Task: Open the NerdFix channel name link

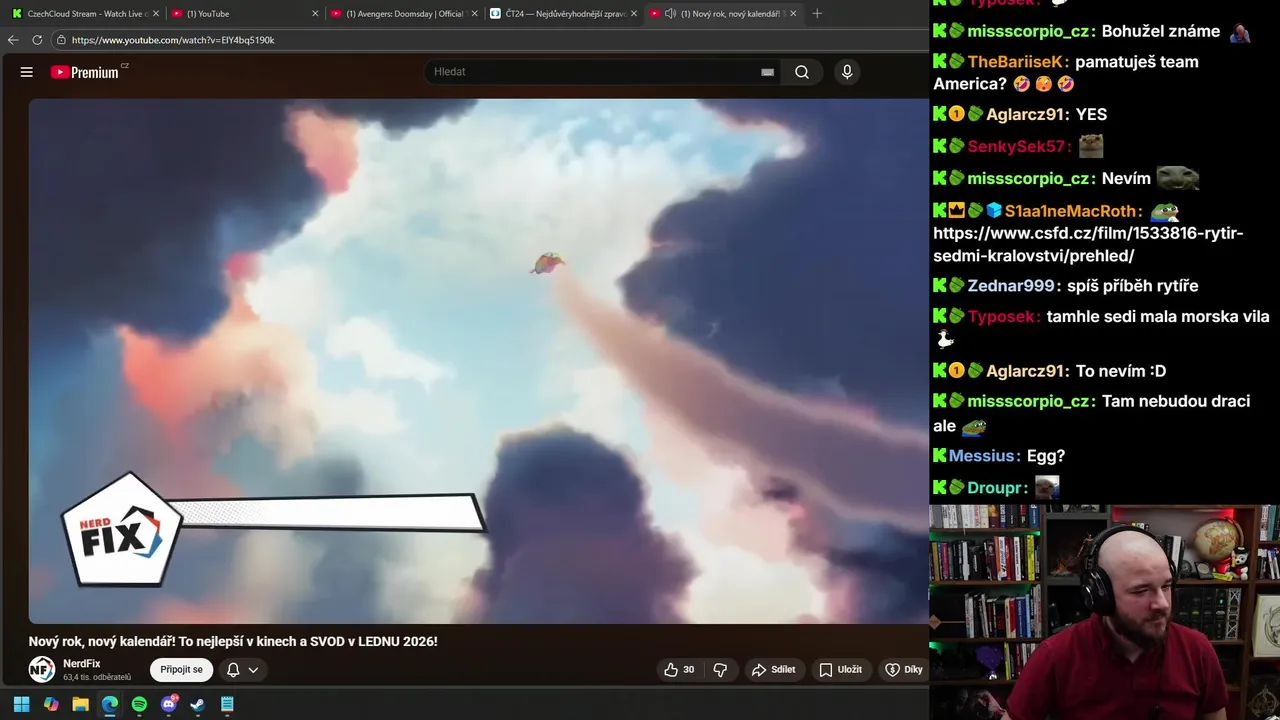Action: point(82,664)
